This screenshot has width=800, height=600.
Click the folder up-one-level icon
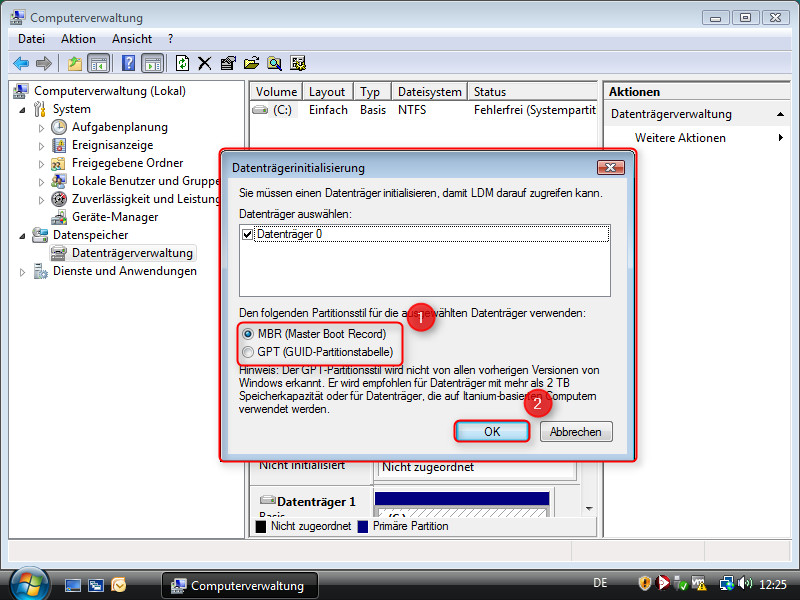click(x=74, y=64)
